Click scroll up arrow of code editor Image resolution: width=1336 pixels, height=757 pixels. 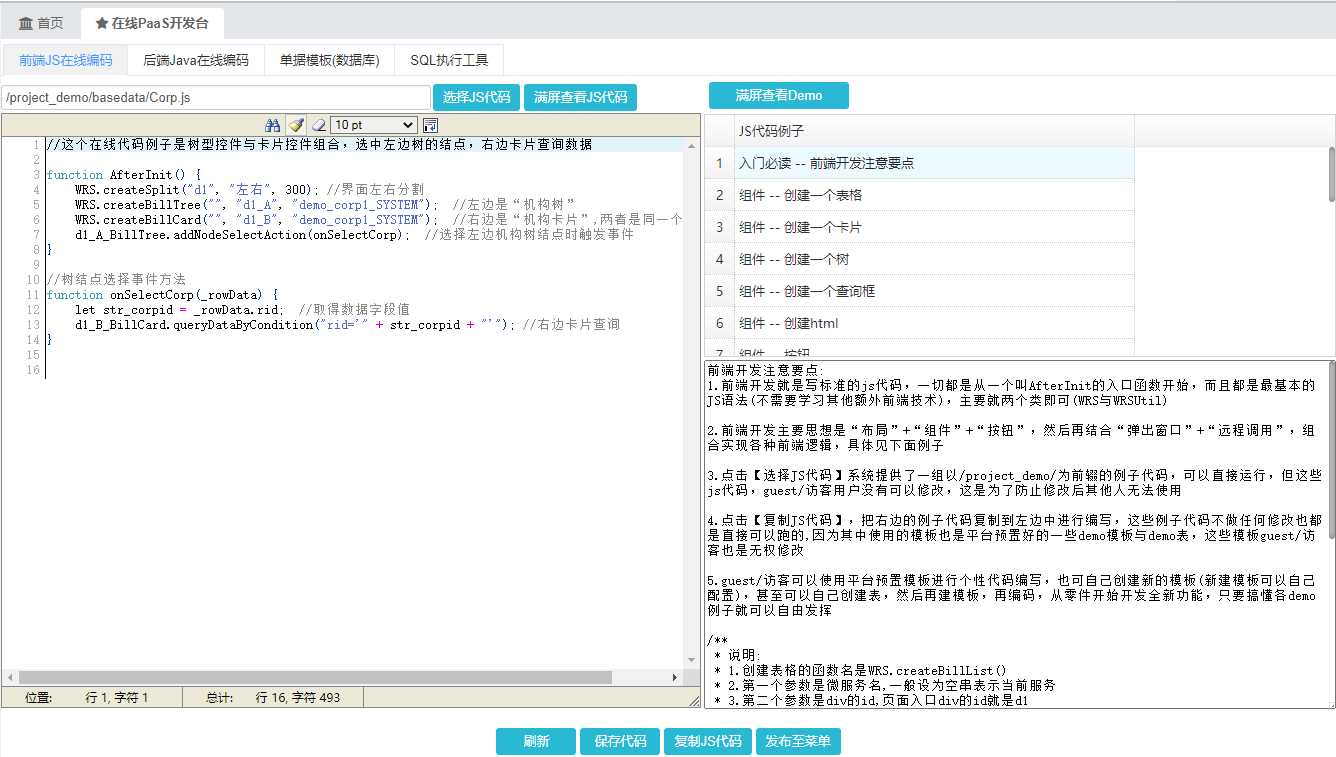point(691,145)
